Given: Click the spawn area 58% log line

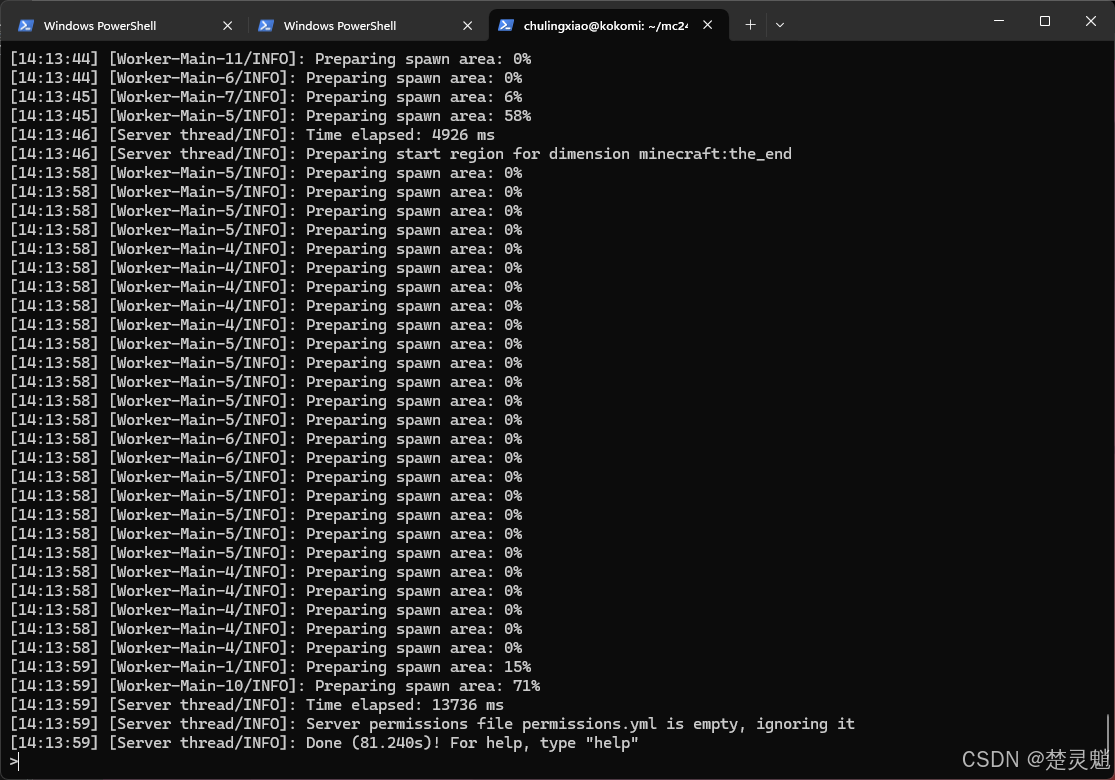Looking at the screenshot, I should pyautogui.click(x=270, y=116).
